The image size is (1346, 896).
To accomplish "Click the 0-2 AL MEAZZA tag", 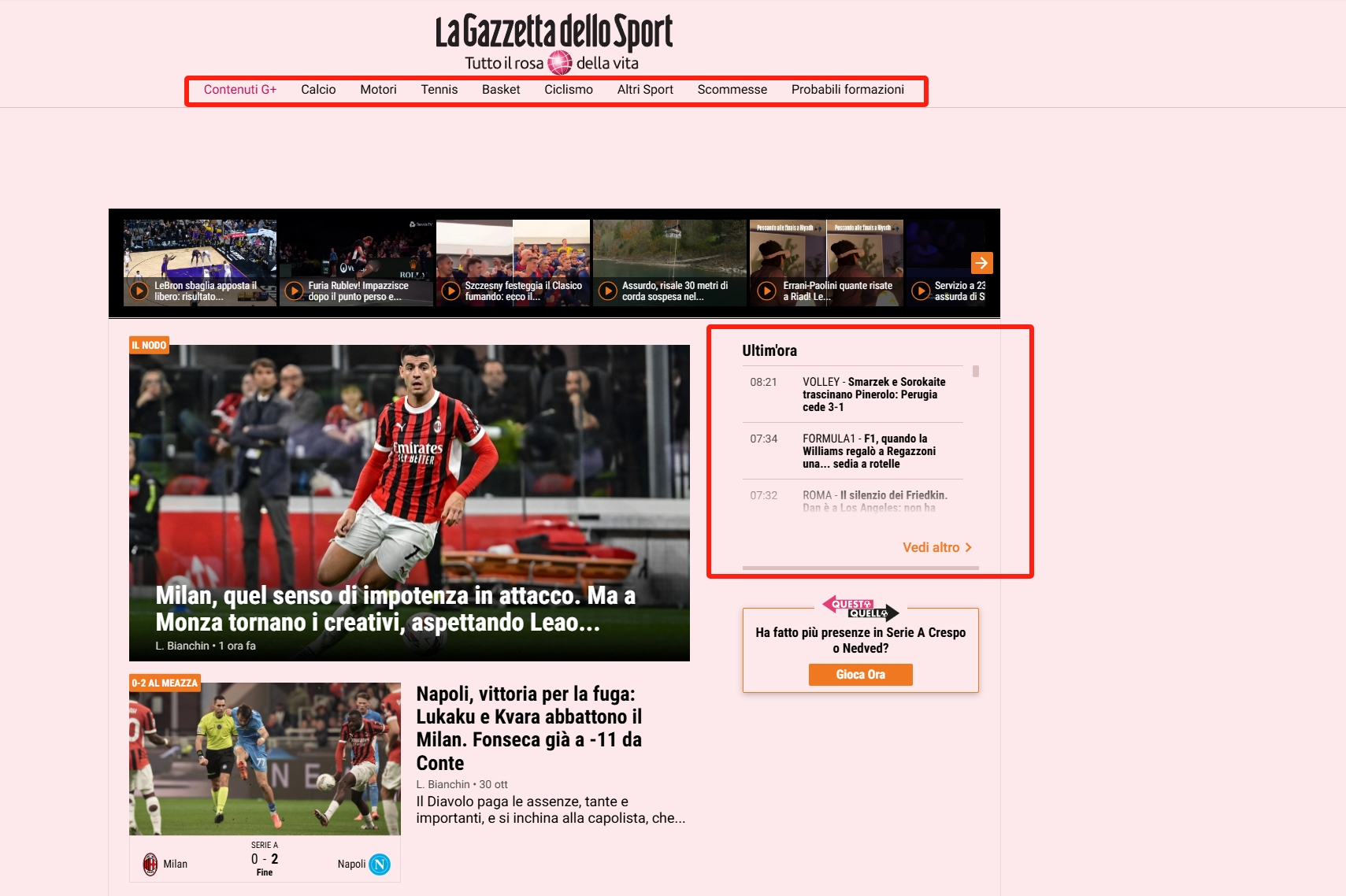I will pyautogui.click(x=165, y=683).
